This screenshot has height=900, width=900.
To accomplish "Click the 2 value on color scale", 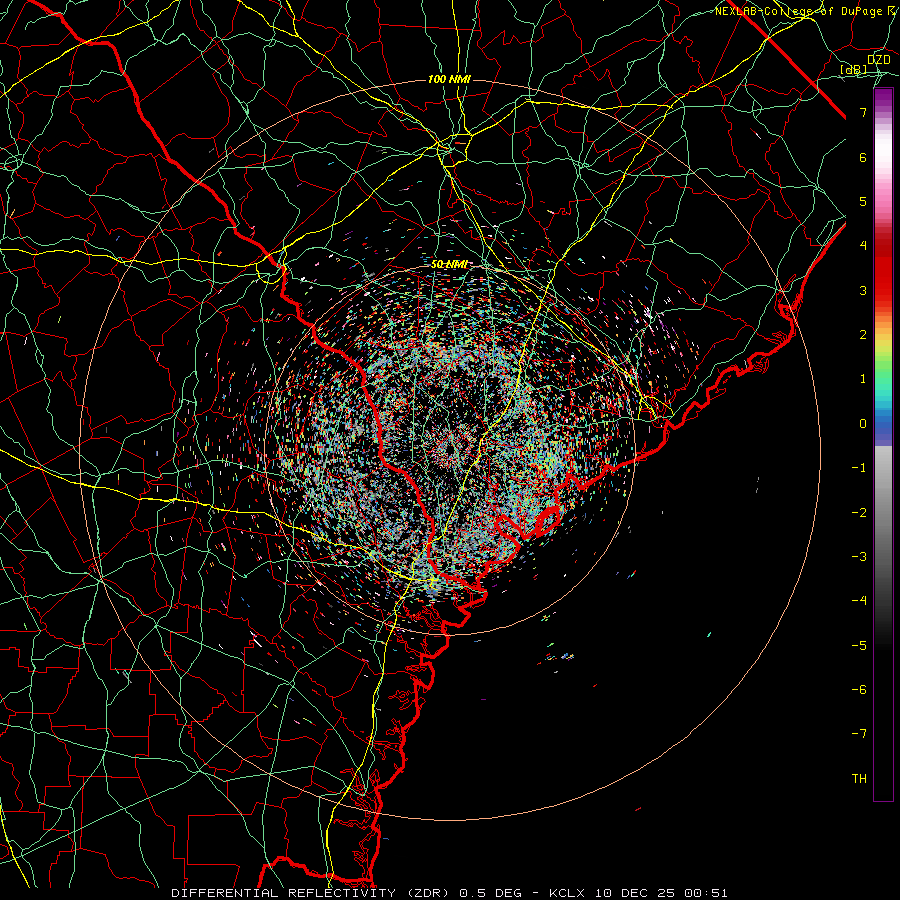I will pyautogui.click(x=863, y=335).
